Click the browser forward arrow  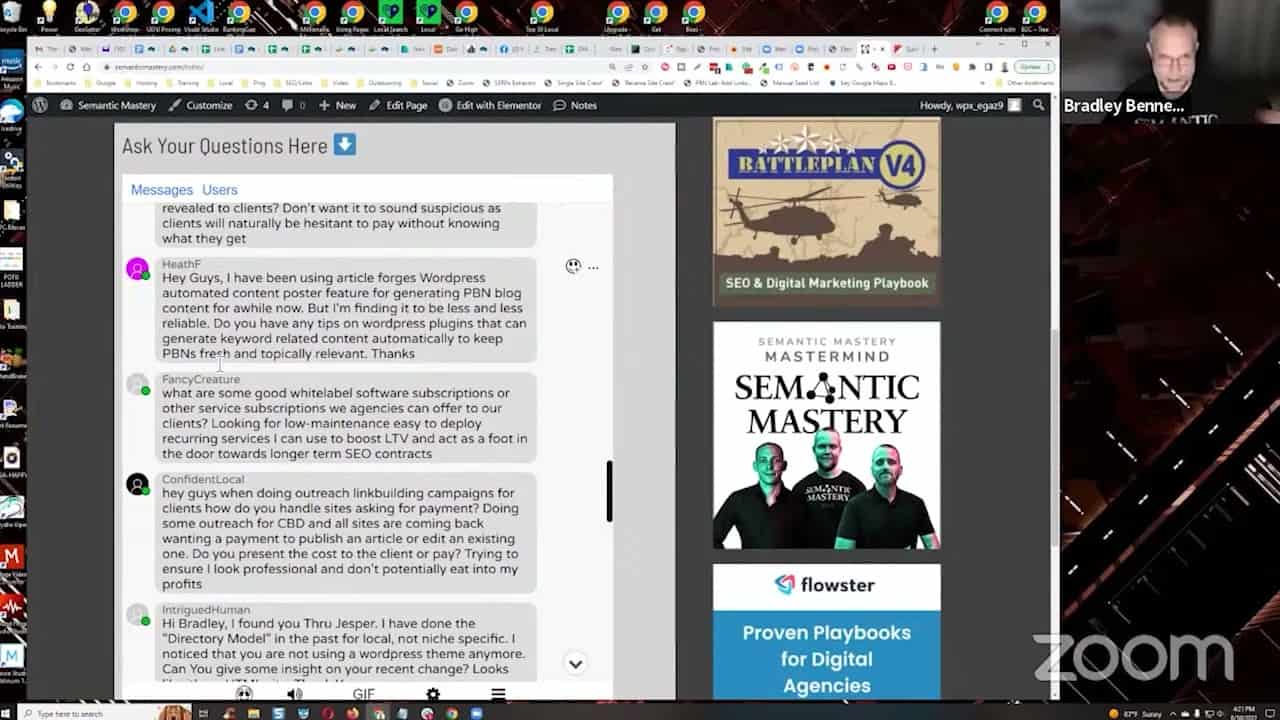tap(54, 67)
